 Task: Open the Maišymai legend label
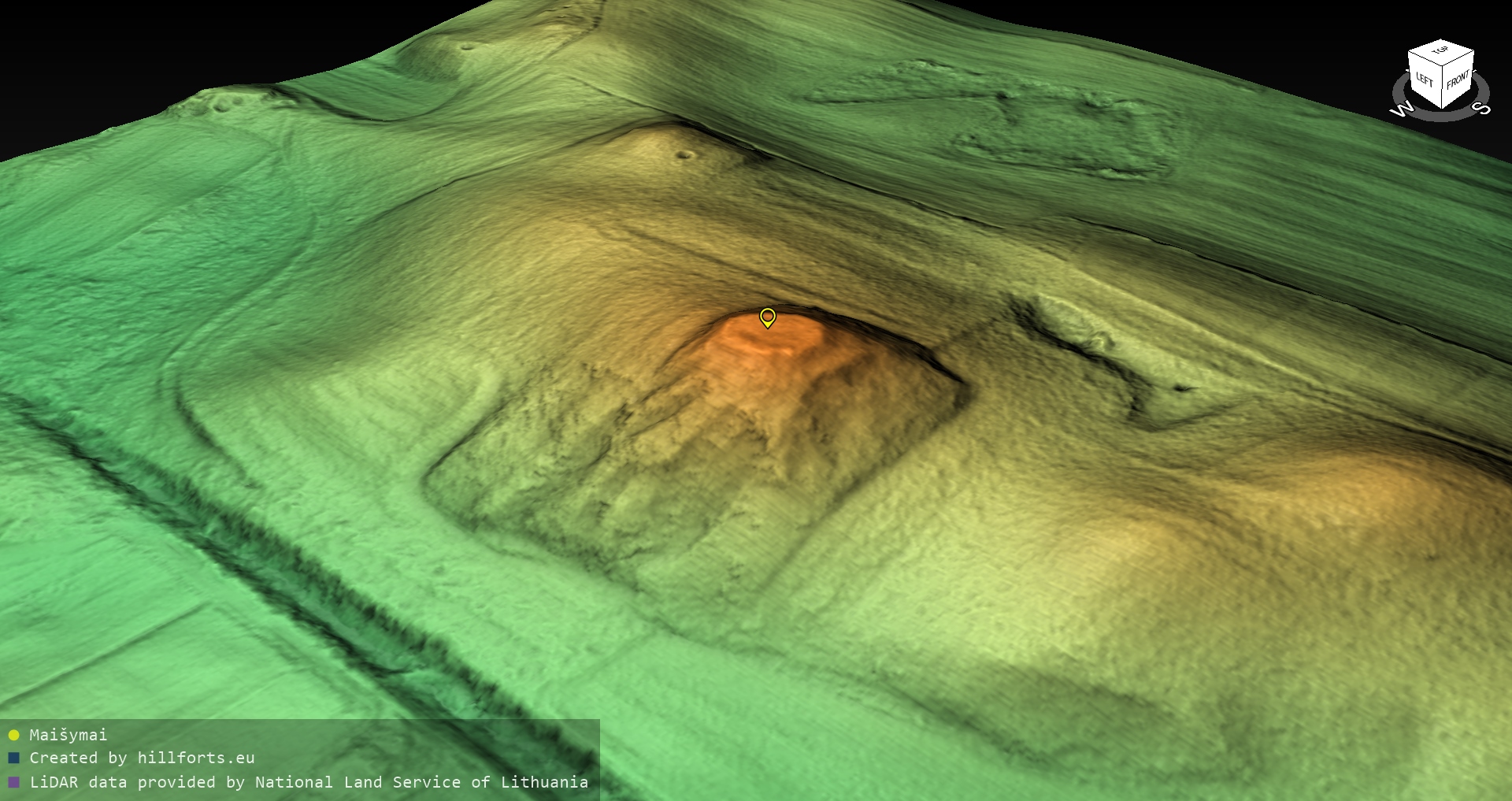pyautogui.click(x=68, y=735)
